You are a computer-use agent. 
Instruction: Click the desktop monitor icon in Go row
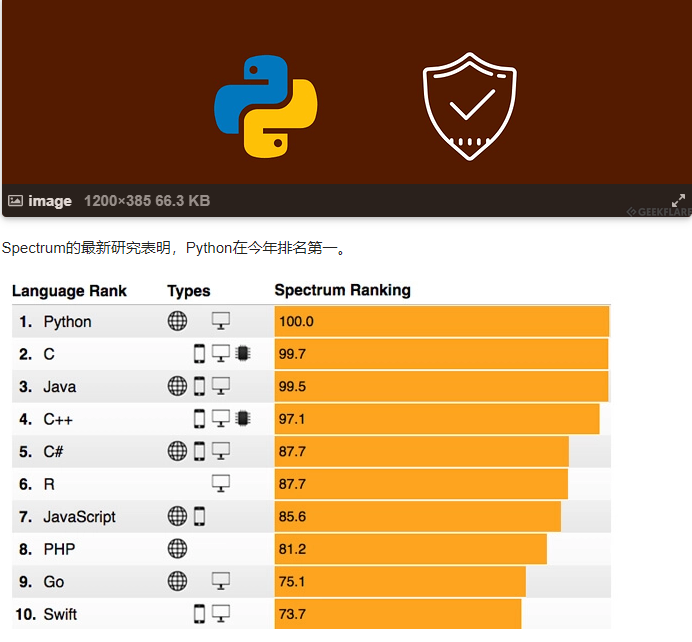221,581
